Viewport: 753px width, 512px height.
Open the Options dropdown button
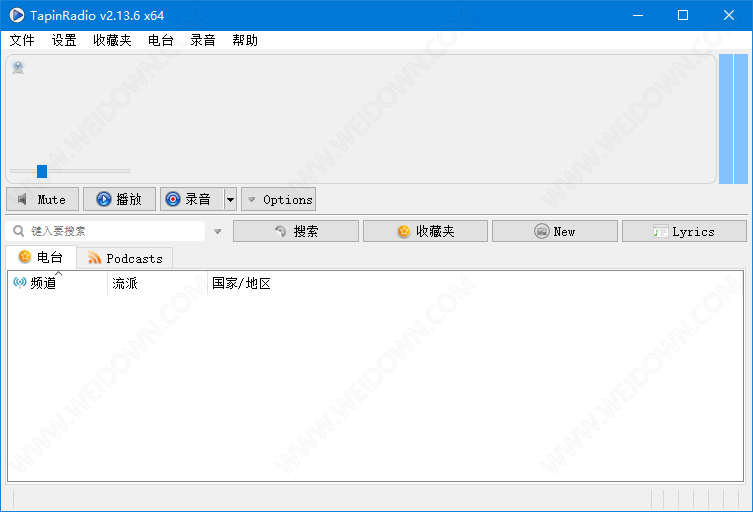[x=279, y=199]
